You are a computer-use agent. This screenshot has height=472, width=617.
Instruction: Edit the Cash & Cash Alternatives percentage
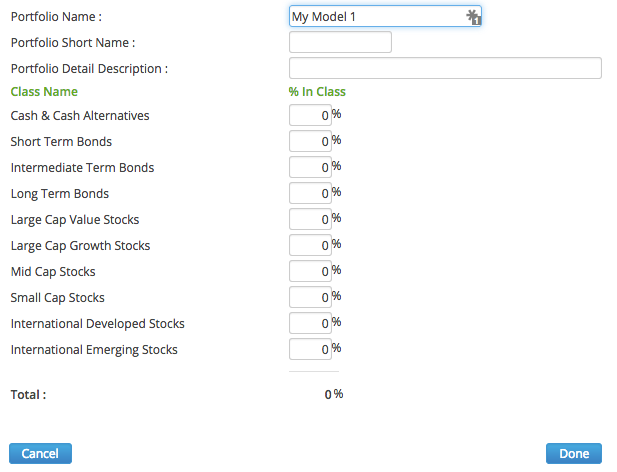[310, 116]
